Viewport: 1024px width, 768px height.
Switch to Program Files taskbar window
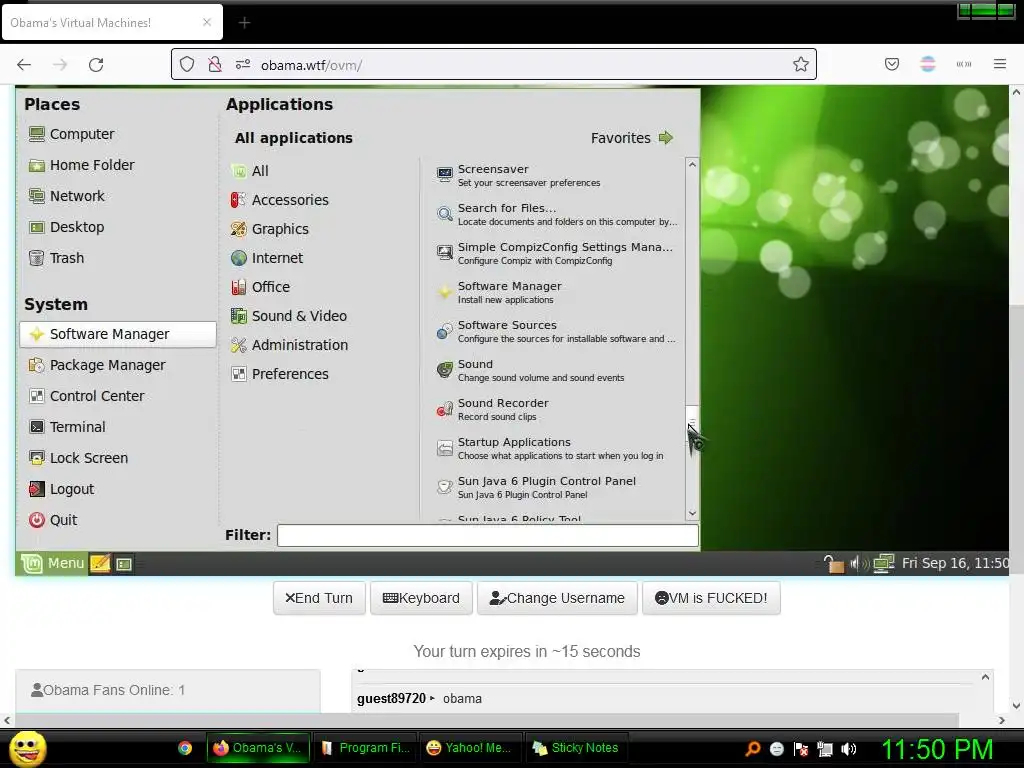click(366, 748)
